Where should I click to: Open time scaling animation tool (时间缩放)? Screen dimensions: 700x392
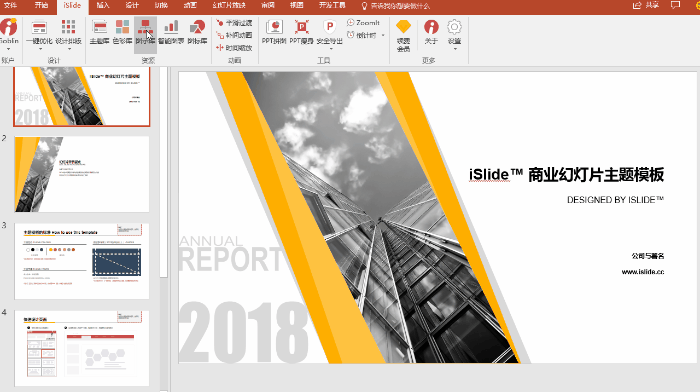[x=234, y=48]
